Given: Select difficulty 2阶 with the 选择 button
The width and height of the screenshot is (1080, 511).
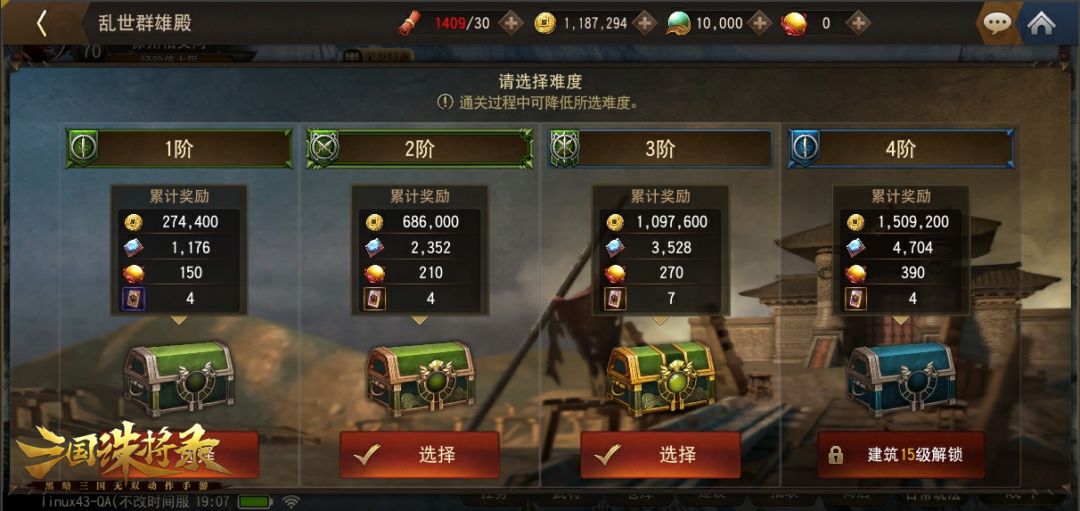Looking at the screenshot, I should pyautogui.click(x=419, y=455).
